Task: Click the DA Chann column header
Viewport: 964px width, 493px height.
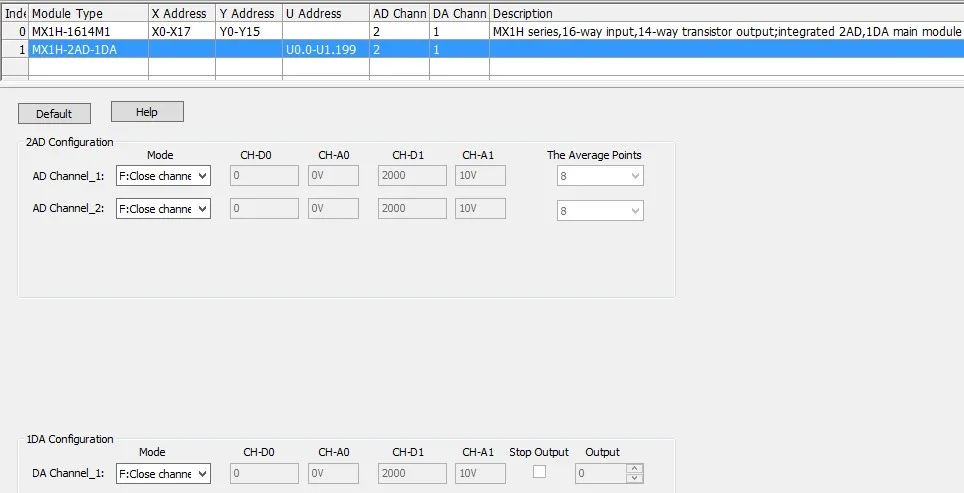Action: pos(459,14)
